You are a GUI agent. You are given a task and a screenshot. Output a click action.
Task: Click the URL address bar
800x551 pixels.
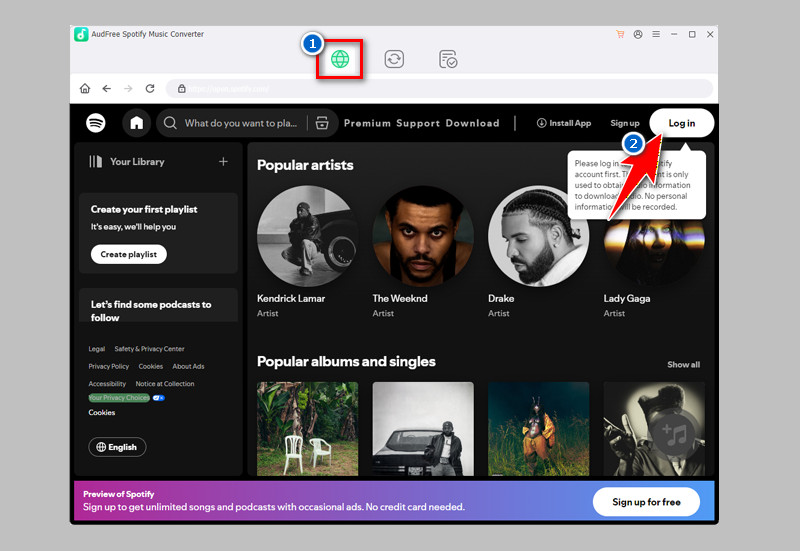tap(439, 89)
